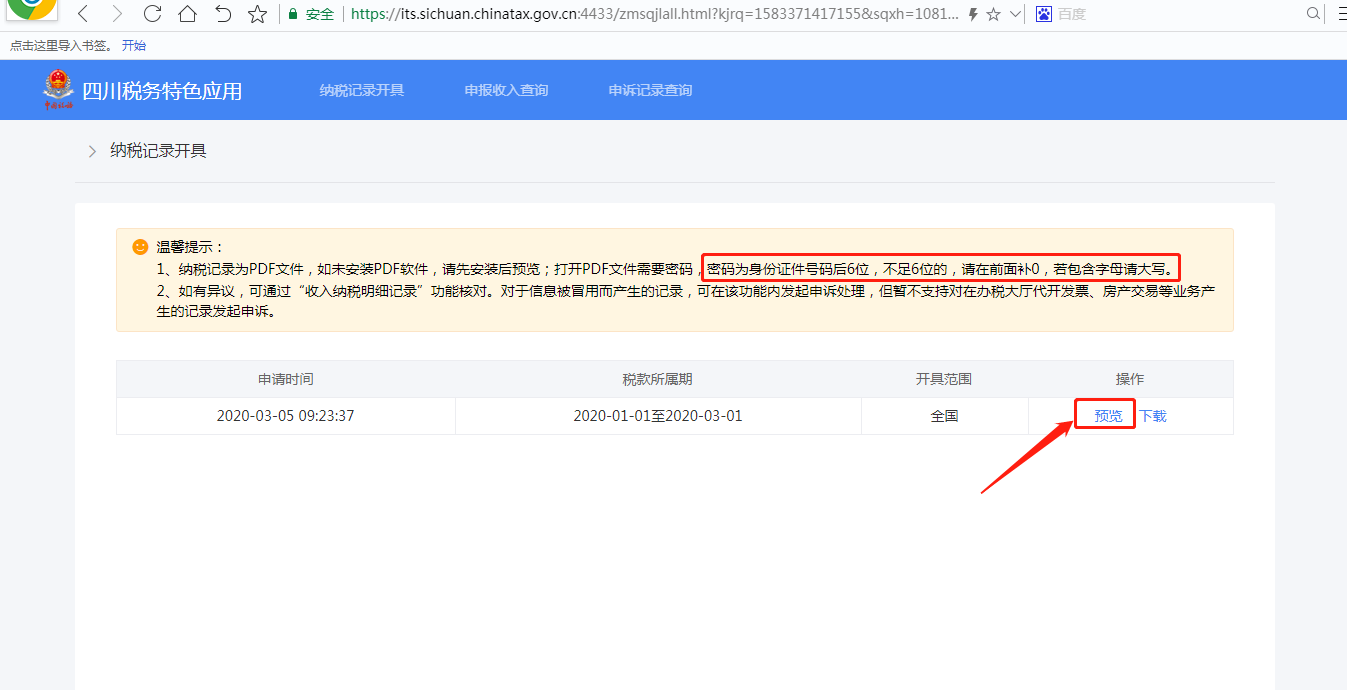Click the magnifier search icon
The width and height of the screenshot is (1347, 690).
tap(1313, 14)
